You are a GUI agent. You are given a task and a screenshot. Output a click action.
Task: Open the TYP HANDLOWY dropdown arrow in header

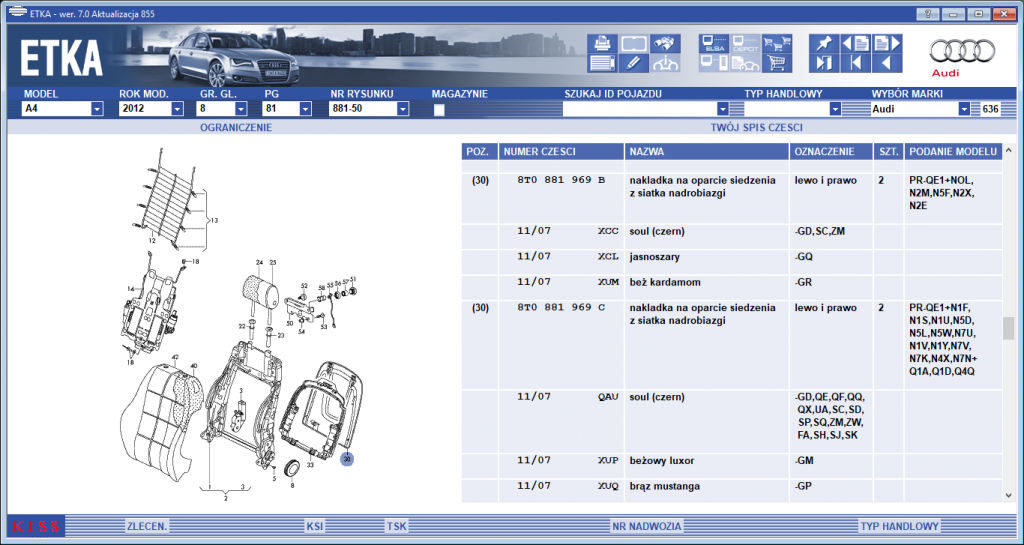pos(835,109)
